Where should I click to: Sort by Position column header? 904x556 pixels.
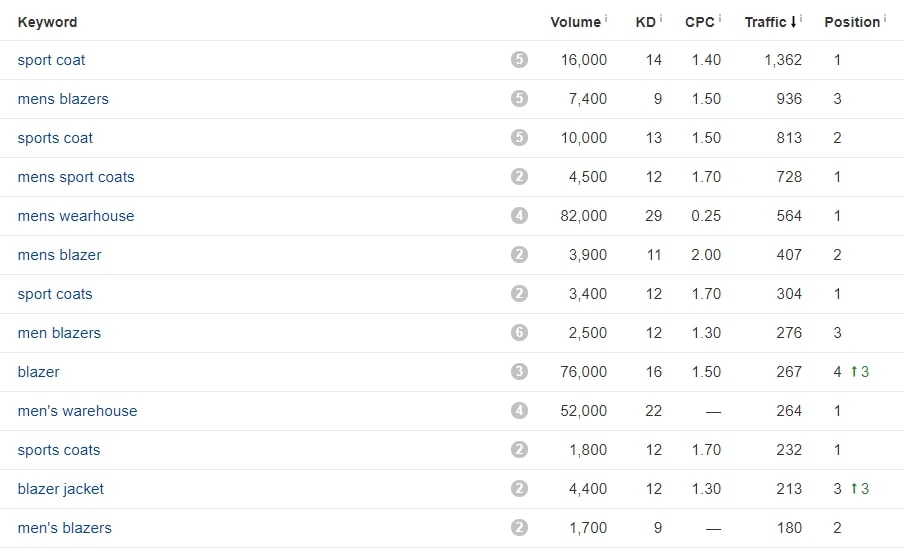pyautogui.click(x=852, y=22)
